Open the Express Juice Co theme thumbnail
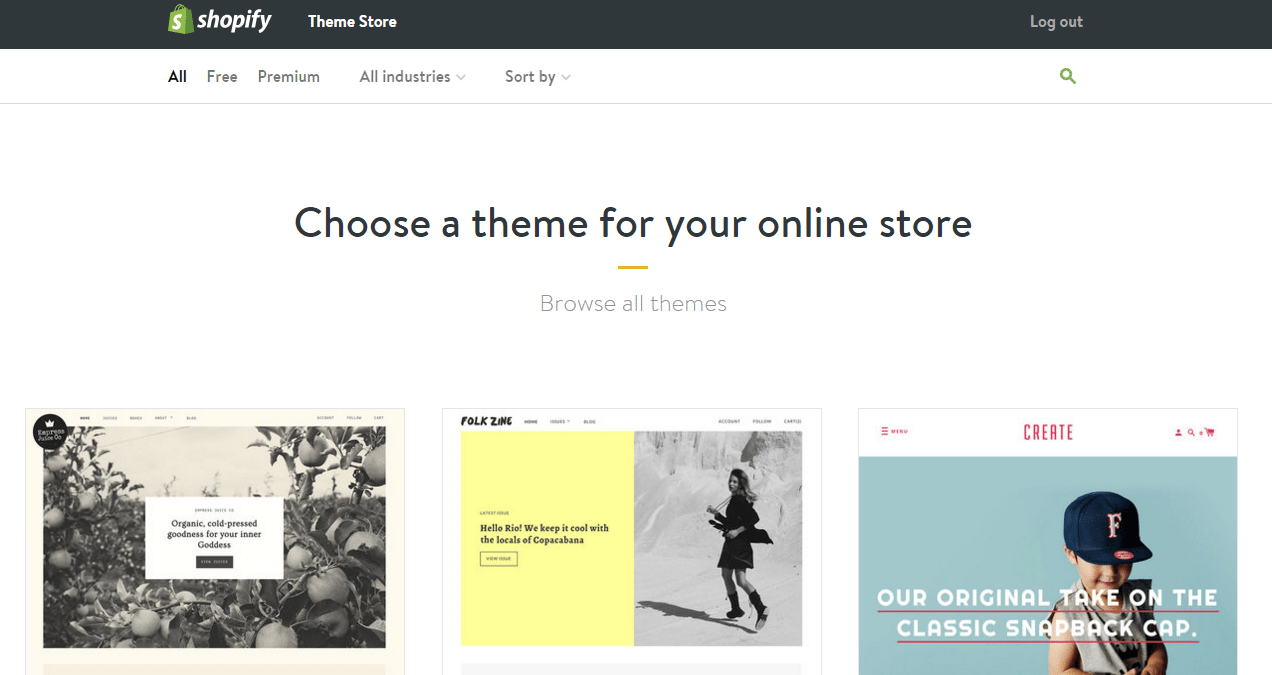 [215, 541]
